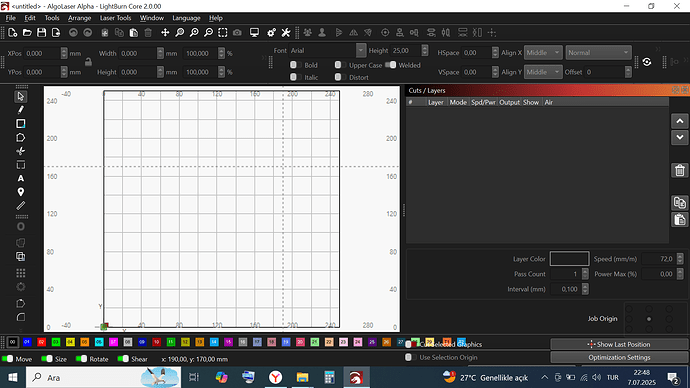Open the Tools menu
690x388 pixels.
click(x=51, y=18)
